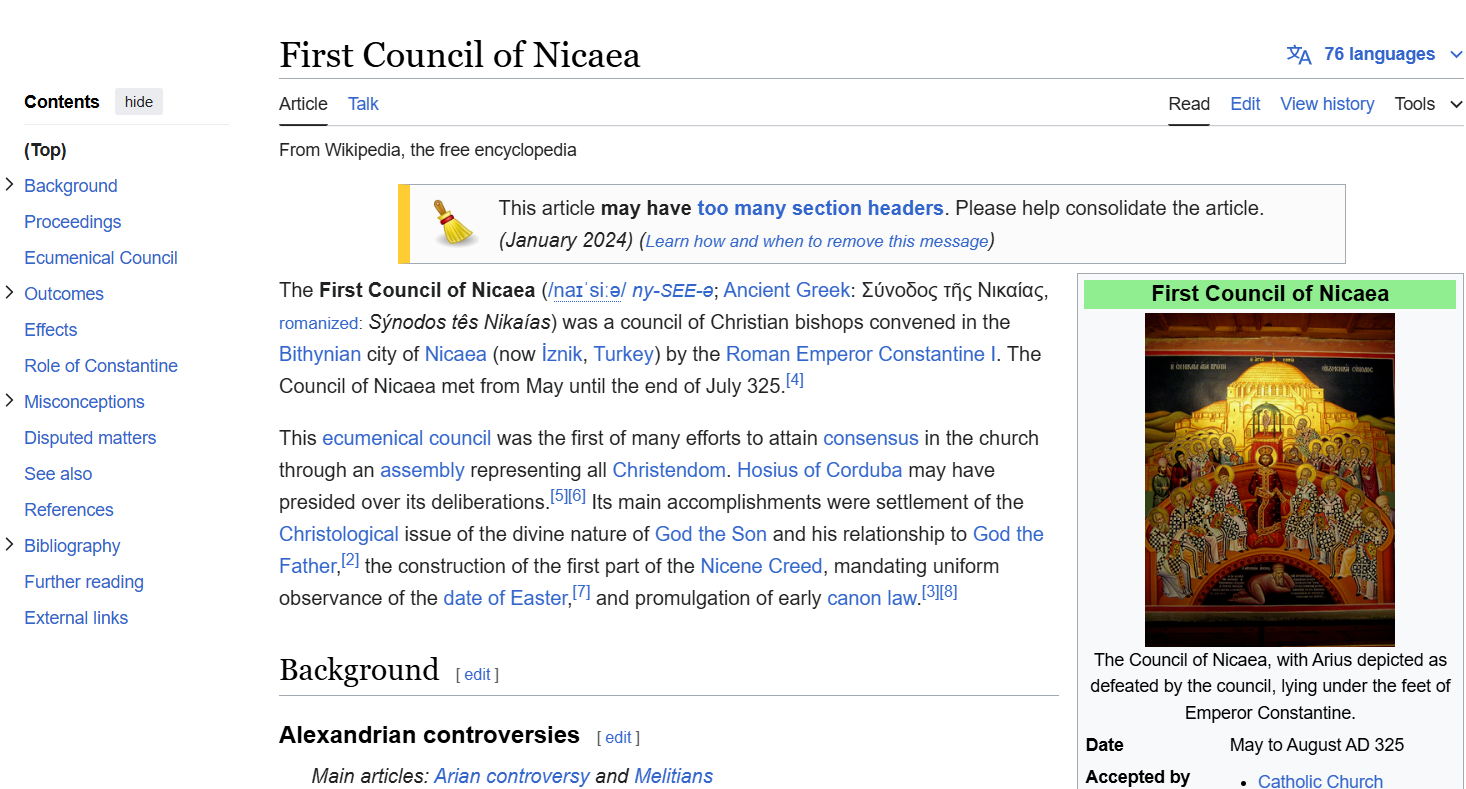This screenshot has width=1466, height=789.
Task: Expand the Misconceptions section in Contents
Action: tap(10, 401)
